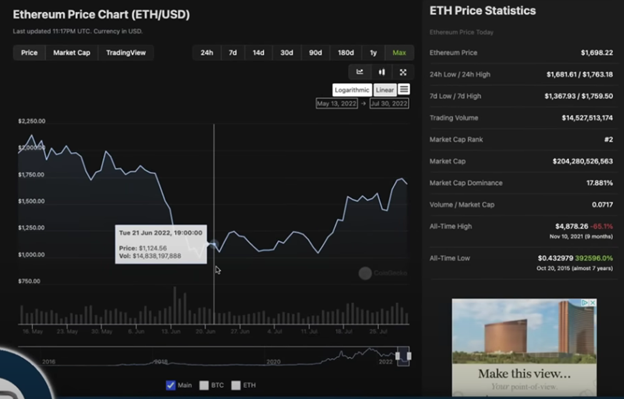Edit start date May 13, 2022
The width and height of the screenshot is (624, 399).
[x=337, y=103]
